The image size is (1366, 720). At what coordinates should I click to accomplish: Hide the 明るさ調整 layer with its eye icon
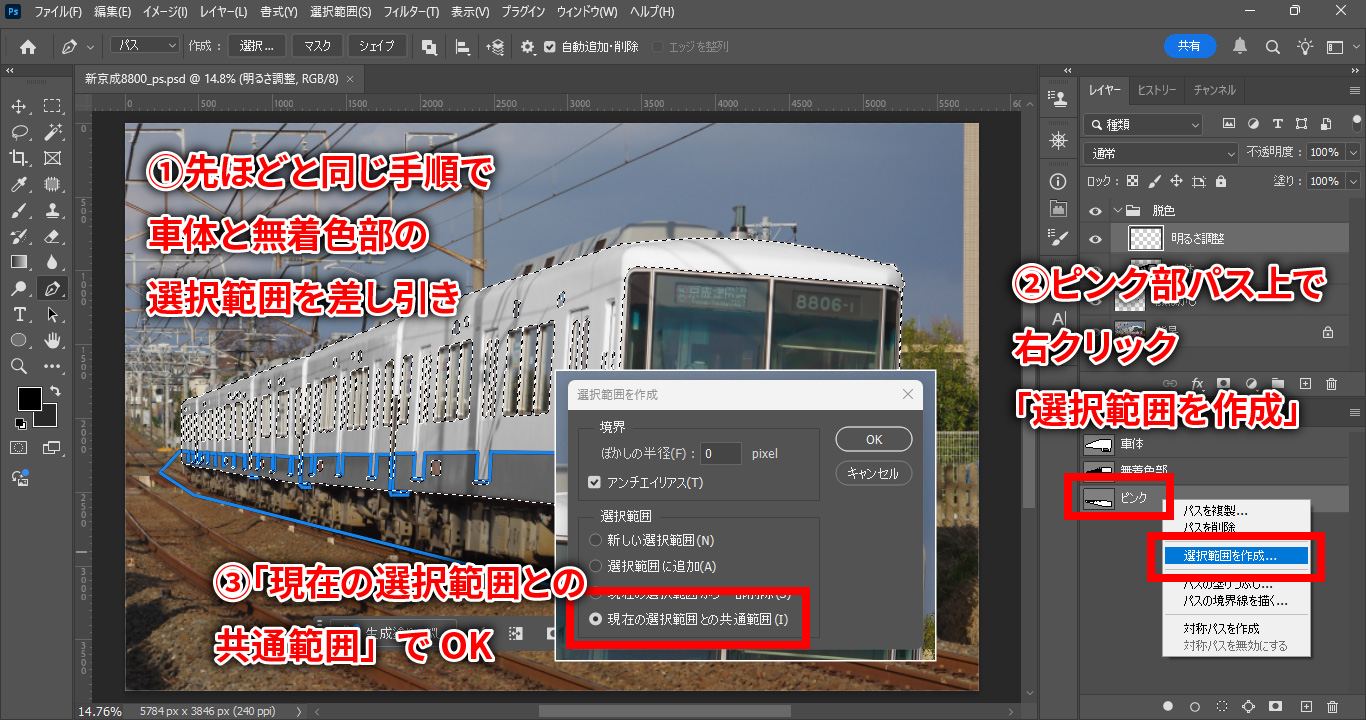click(1096, 238)
